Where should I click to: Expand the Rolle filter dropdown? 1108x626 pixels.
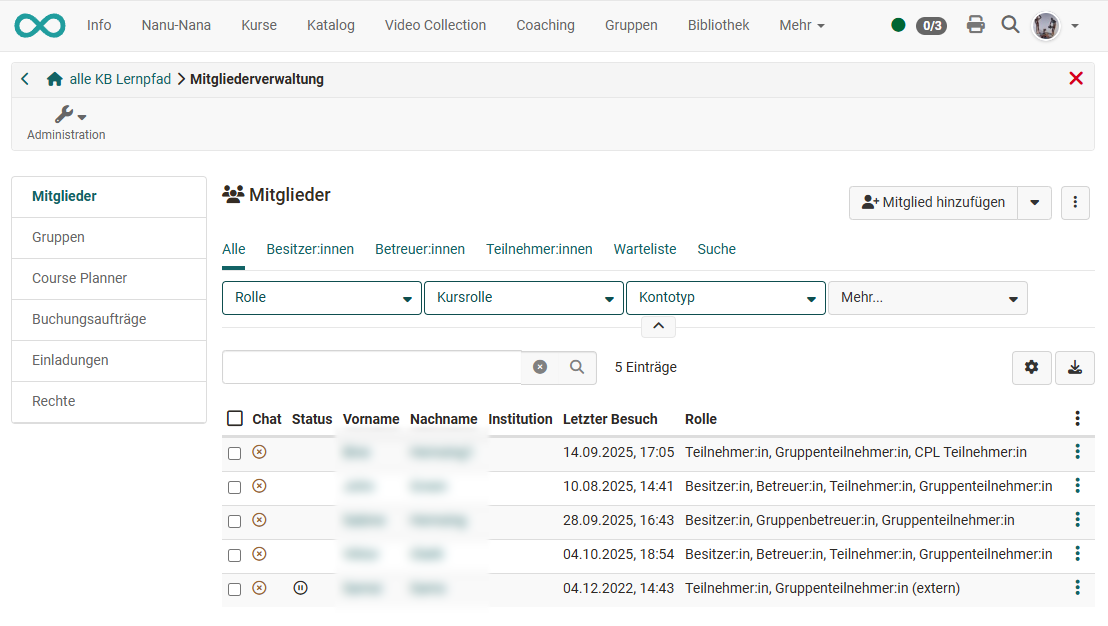click(x=321, y=298)
